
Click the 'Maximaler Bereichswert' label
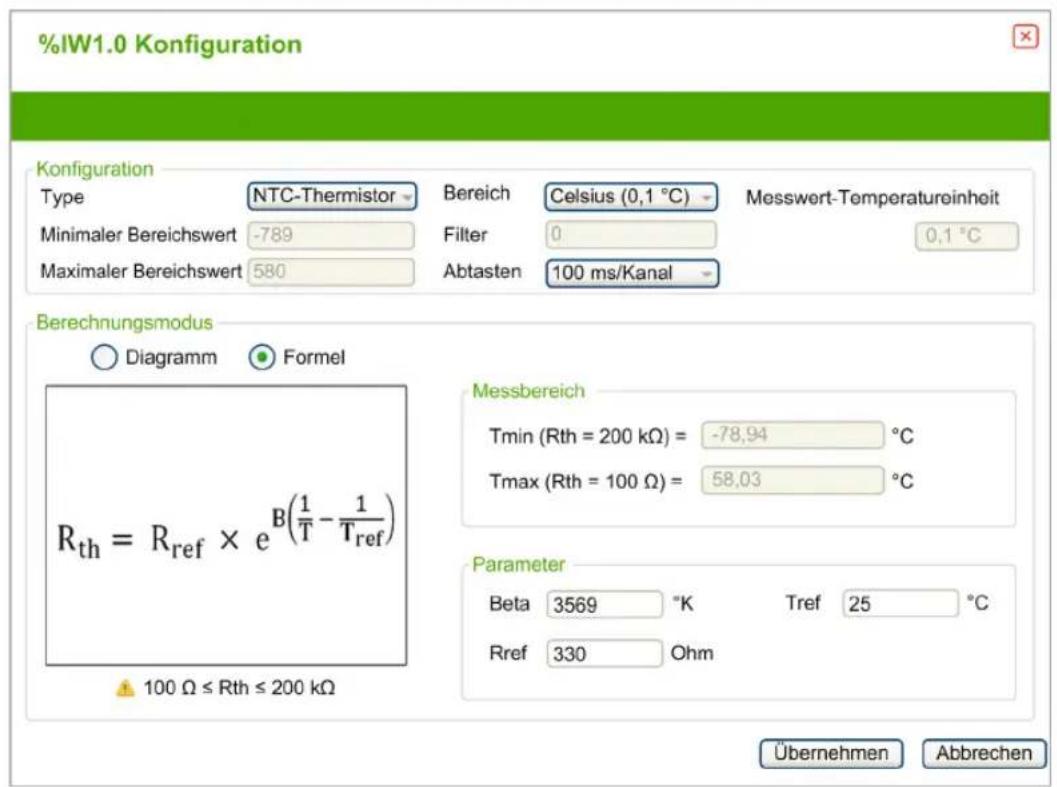[141, 271]
